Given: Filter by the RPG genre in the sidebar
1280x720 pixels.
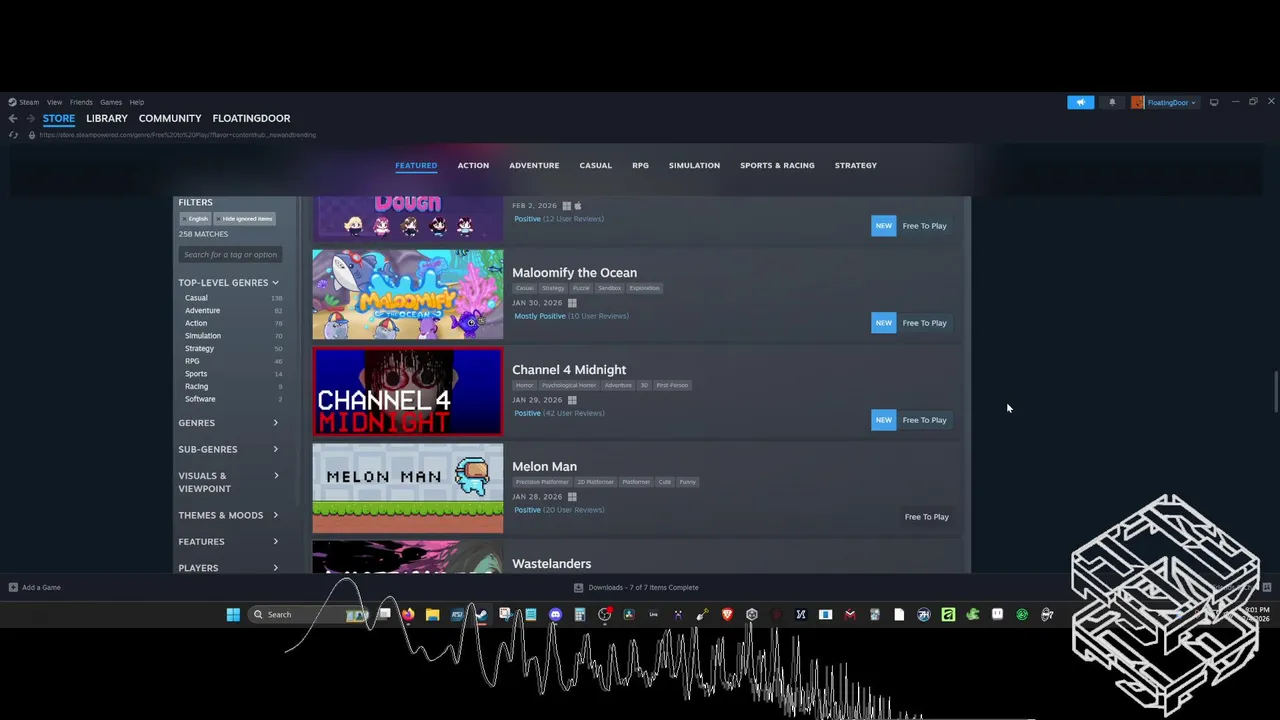Looking at the screenshot, I should click(233, 361).
